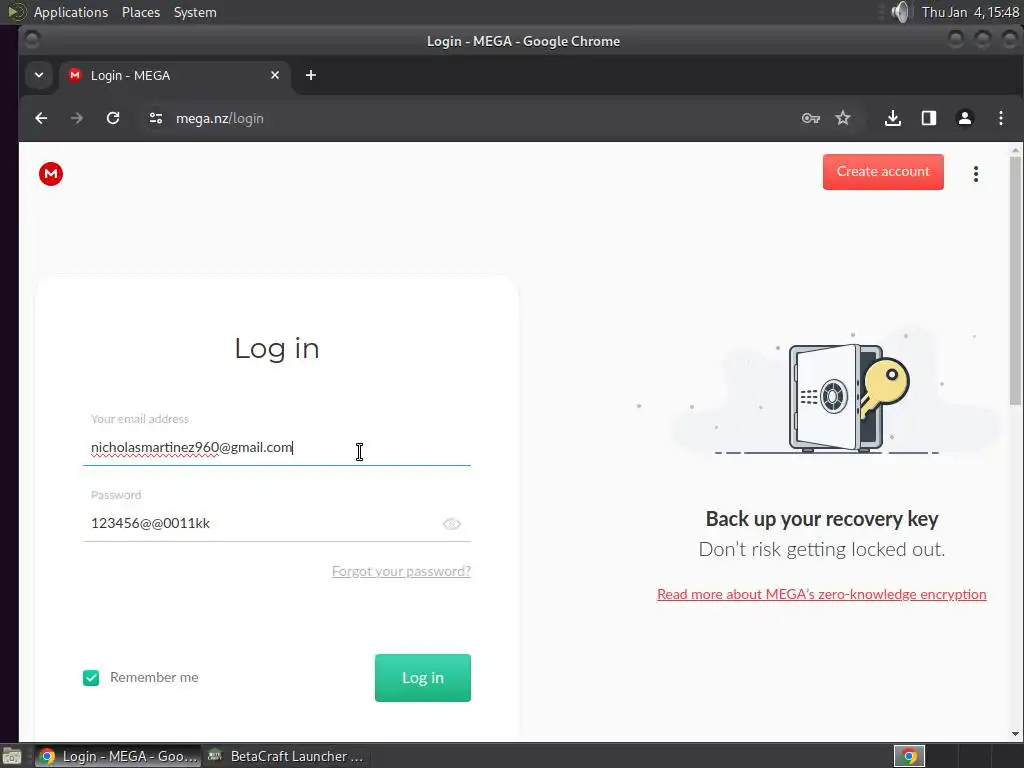Click the date and time clock
Image resolution: width=1024 pixels, height=768 pixels.
coord(970,12)
